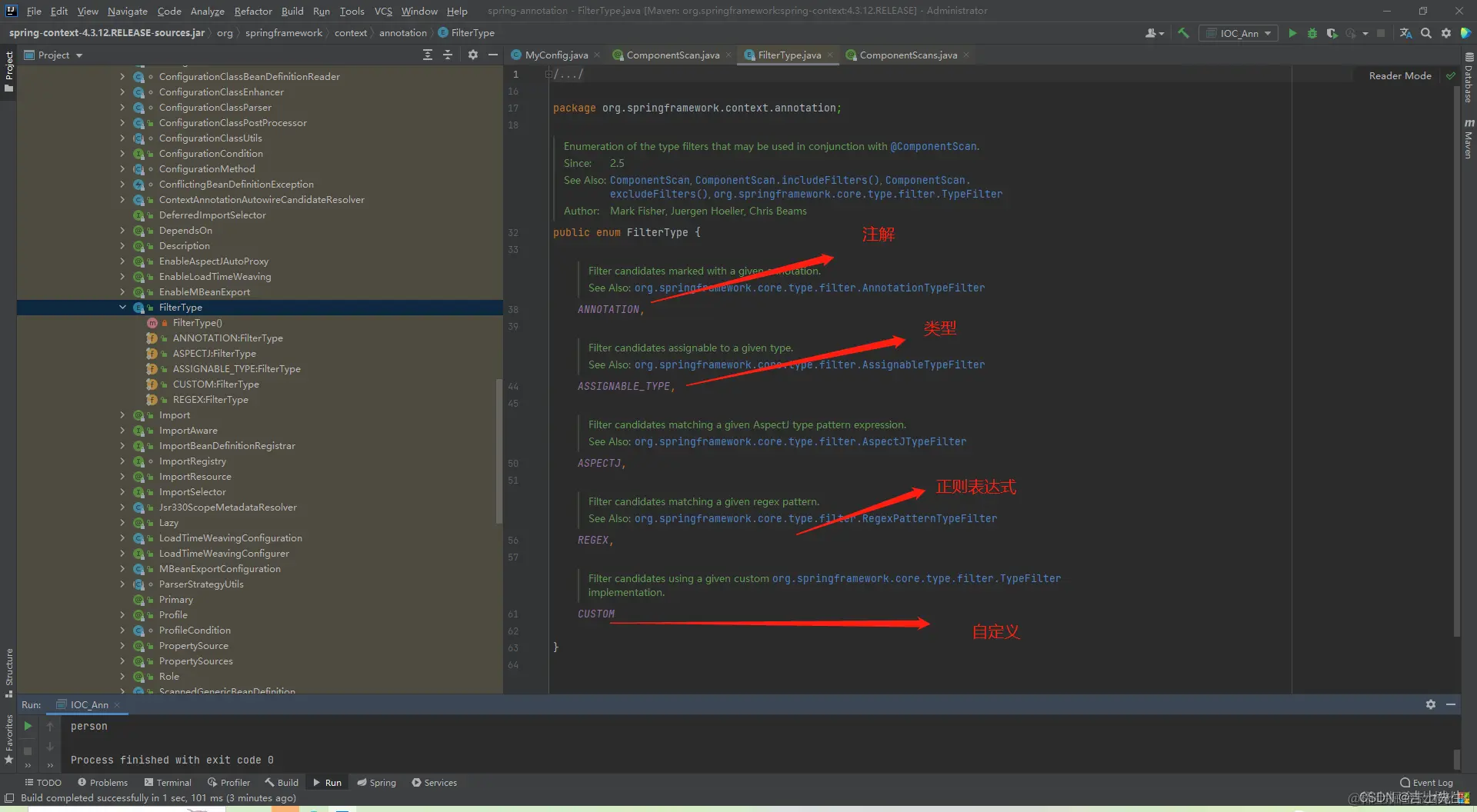Expand the ConfigurationClassParser node
This screenshot has width=1477, height=812.
[122, 107]
